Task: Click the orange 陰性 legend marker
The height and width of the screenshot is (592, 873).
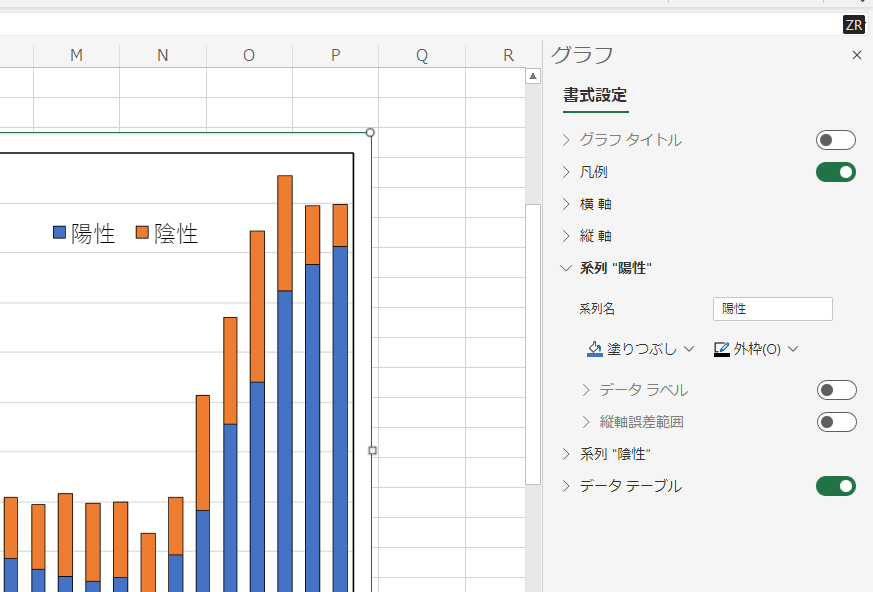Action: point(142,233)
